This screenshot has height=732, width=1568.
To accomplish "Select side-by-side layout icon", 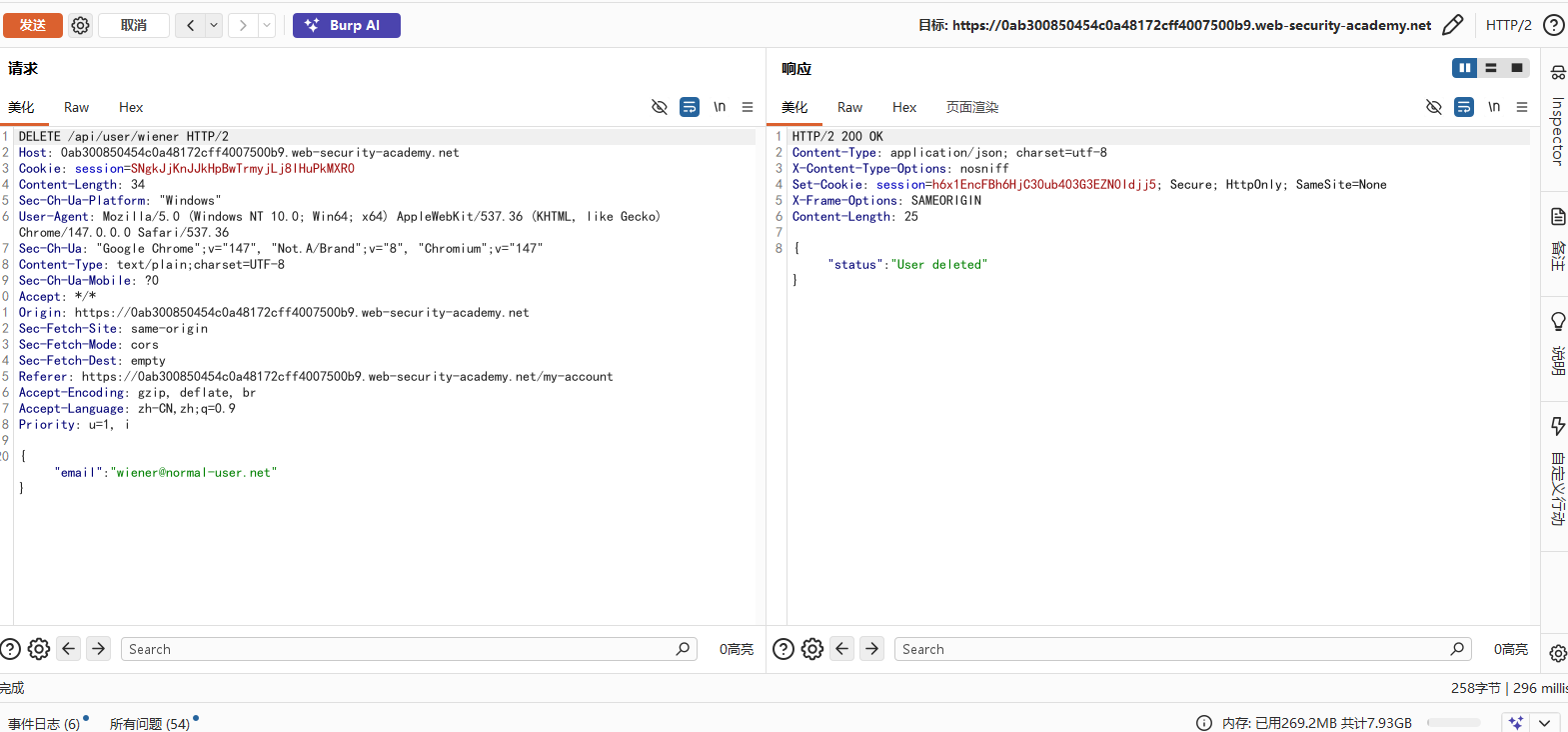I will pos(1465,68).
